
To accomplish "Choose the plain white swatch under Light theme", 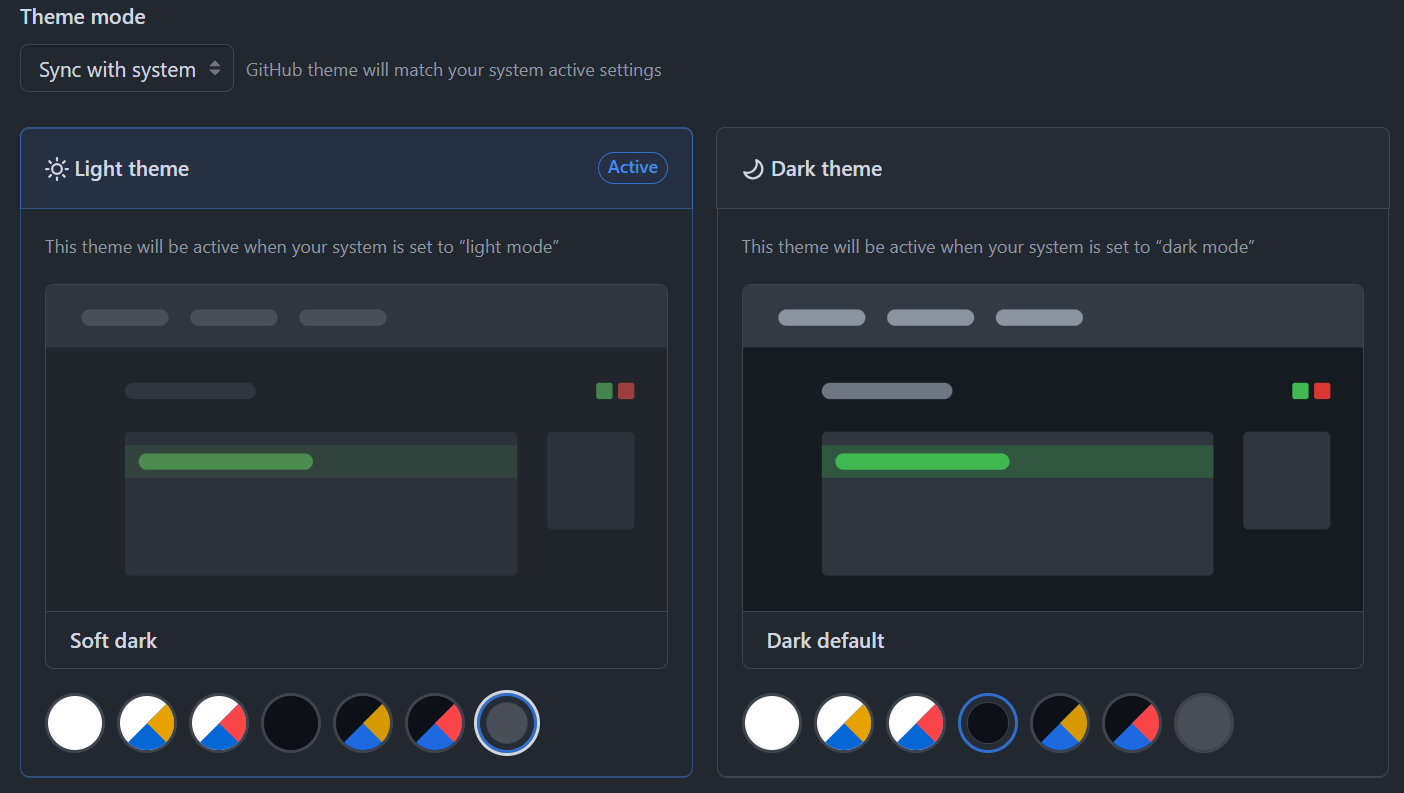I will pos(75,723).
